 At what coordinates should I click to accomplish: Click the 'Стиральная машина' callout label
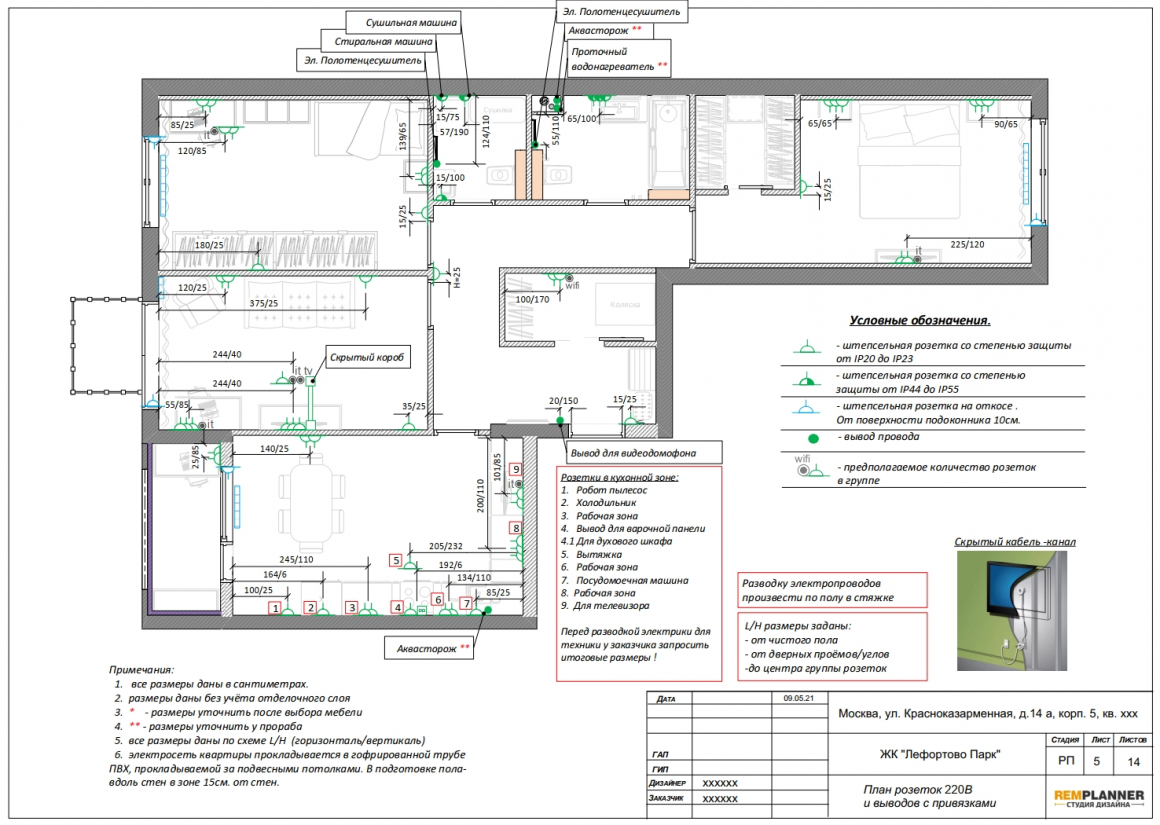[382, 41]
